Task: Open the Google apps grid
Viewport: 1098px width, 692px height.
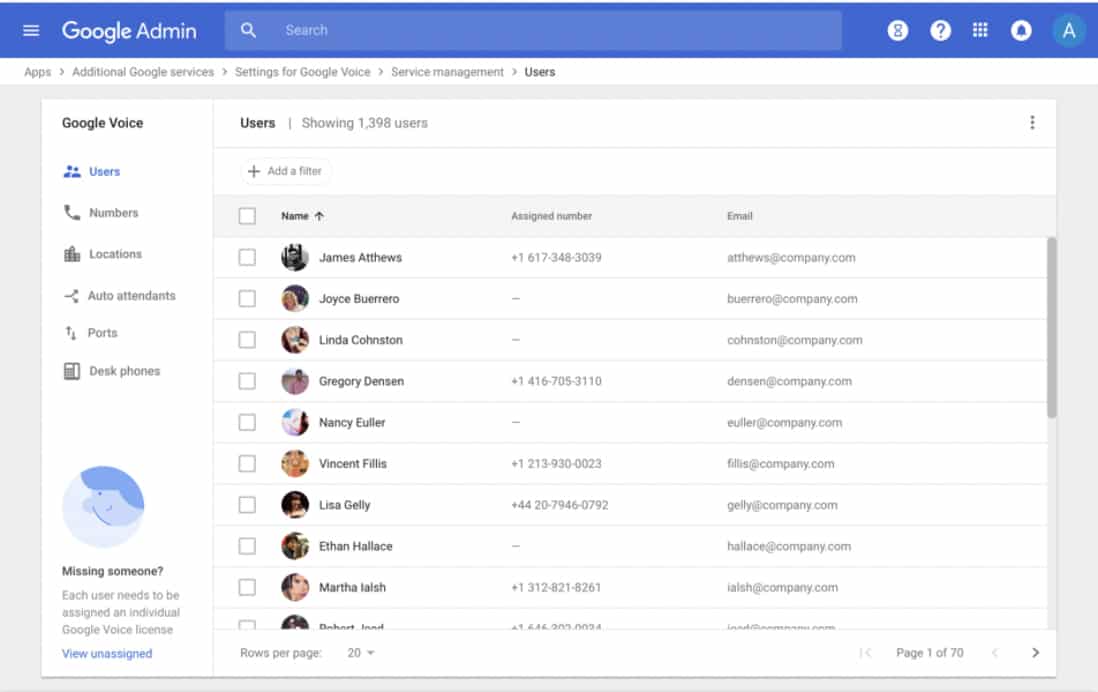Action: pos(980,30)
